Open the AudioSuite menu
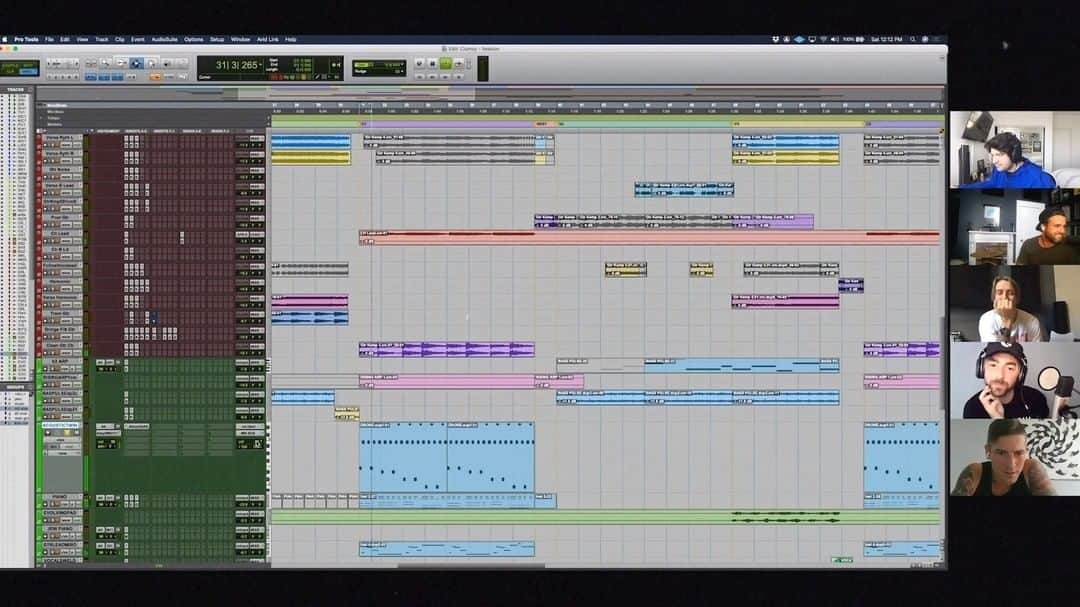The width and height of the screenshot is (1080, 607). (164, 39)
